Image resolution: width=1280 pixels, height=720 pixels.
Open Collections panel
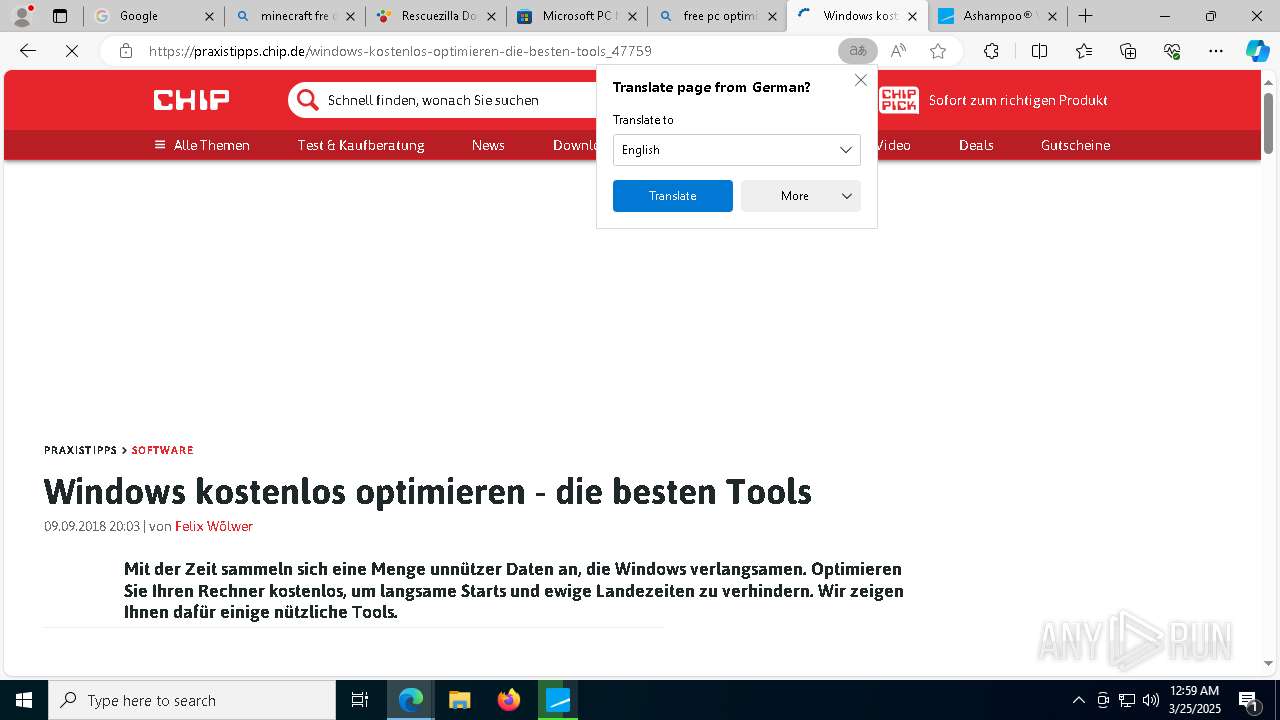1128,51
